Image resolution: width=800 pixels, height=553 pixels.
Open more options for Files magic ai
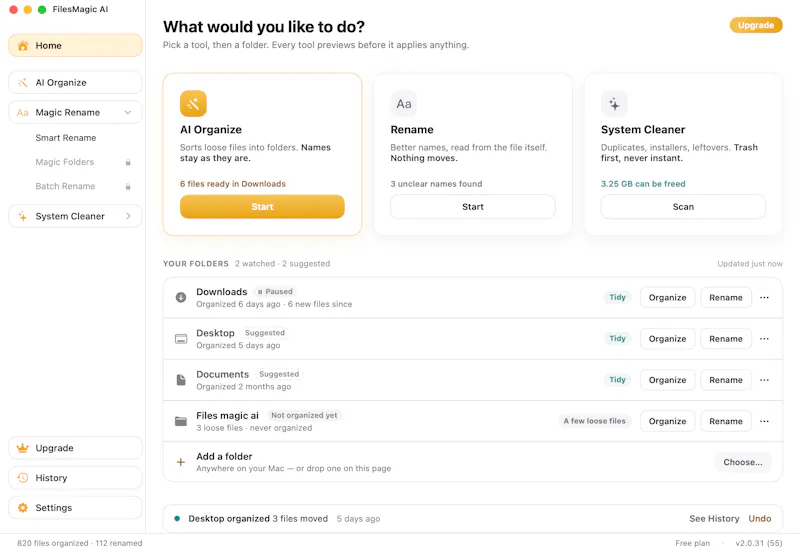[x=764, y=421]
